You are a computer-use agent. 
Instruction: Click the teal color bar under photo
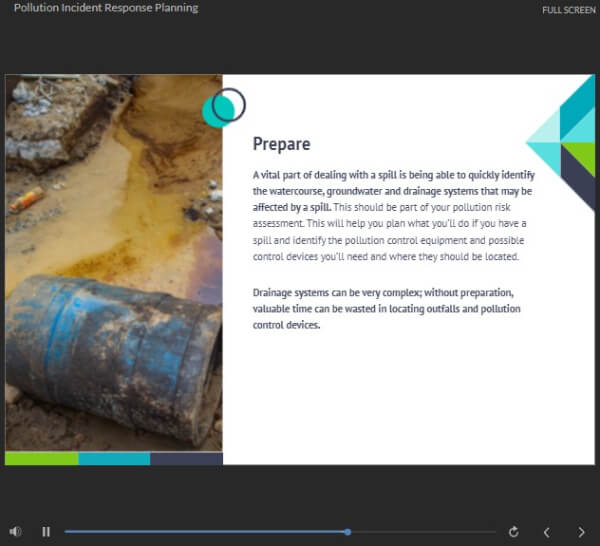click(114, 458)
